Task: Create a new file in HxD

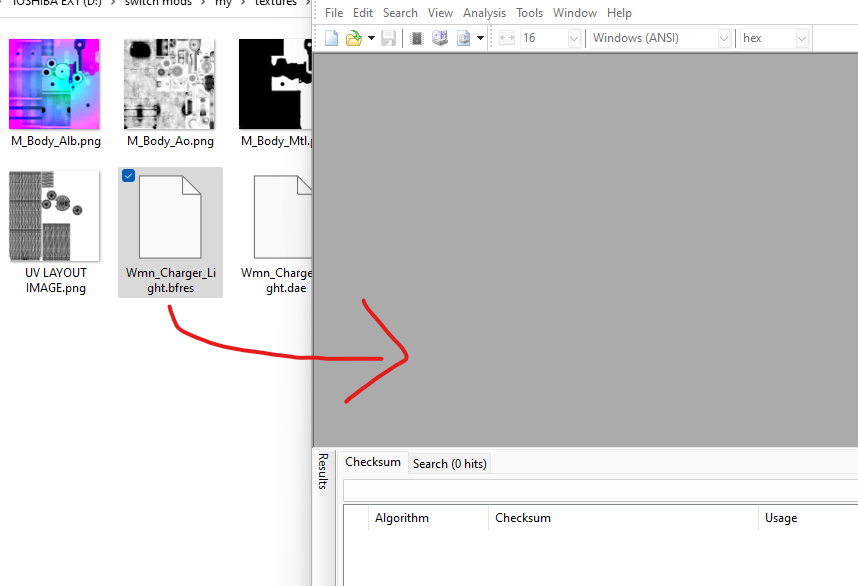Action: 330,37
